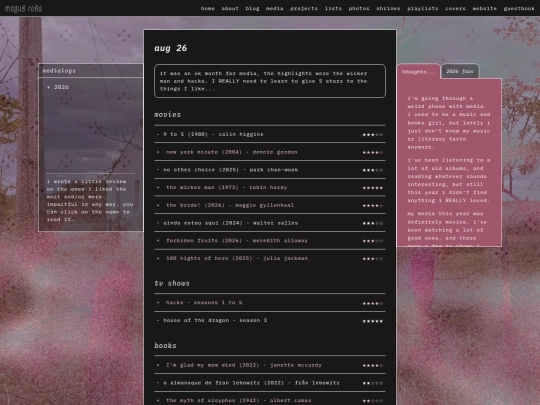
Task: Click the star rating for almanaque de fran lebowitz
Action: pos(373,383)
